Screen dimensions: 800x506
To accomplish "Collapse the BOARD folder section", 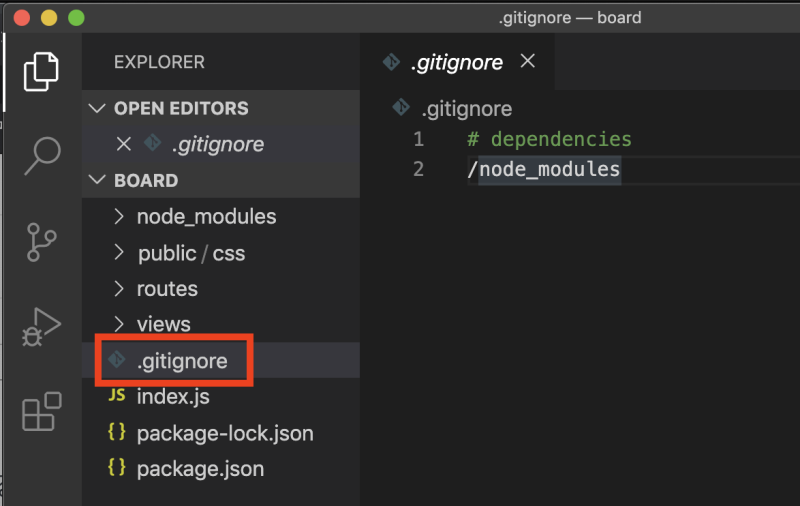I will pyautogui.click(x=97, y=181).
